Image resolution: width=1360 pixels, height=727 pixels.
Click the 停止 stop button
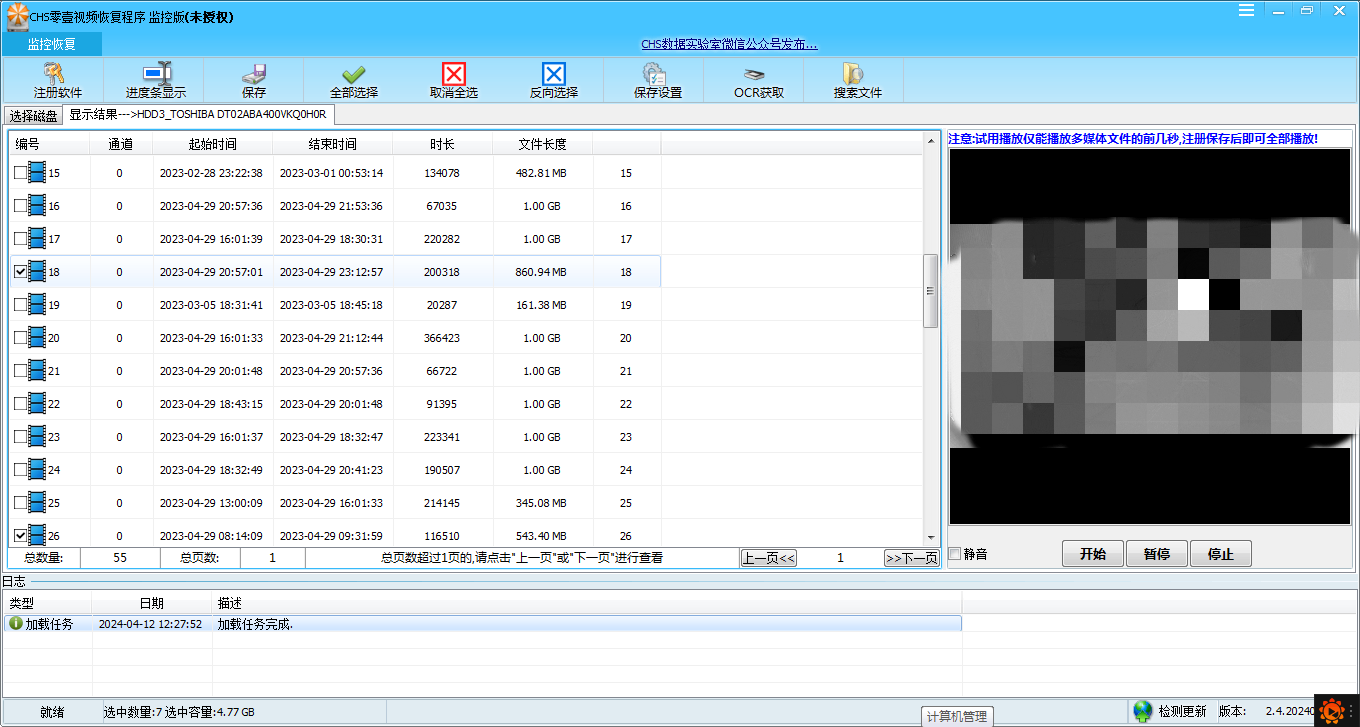coord(1221,554)
